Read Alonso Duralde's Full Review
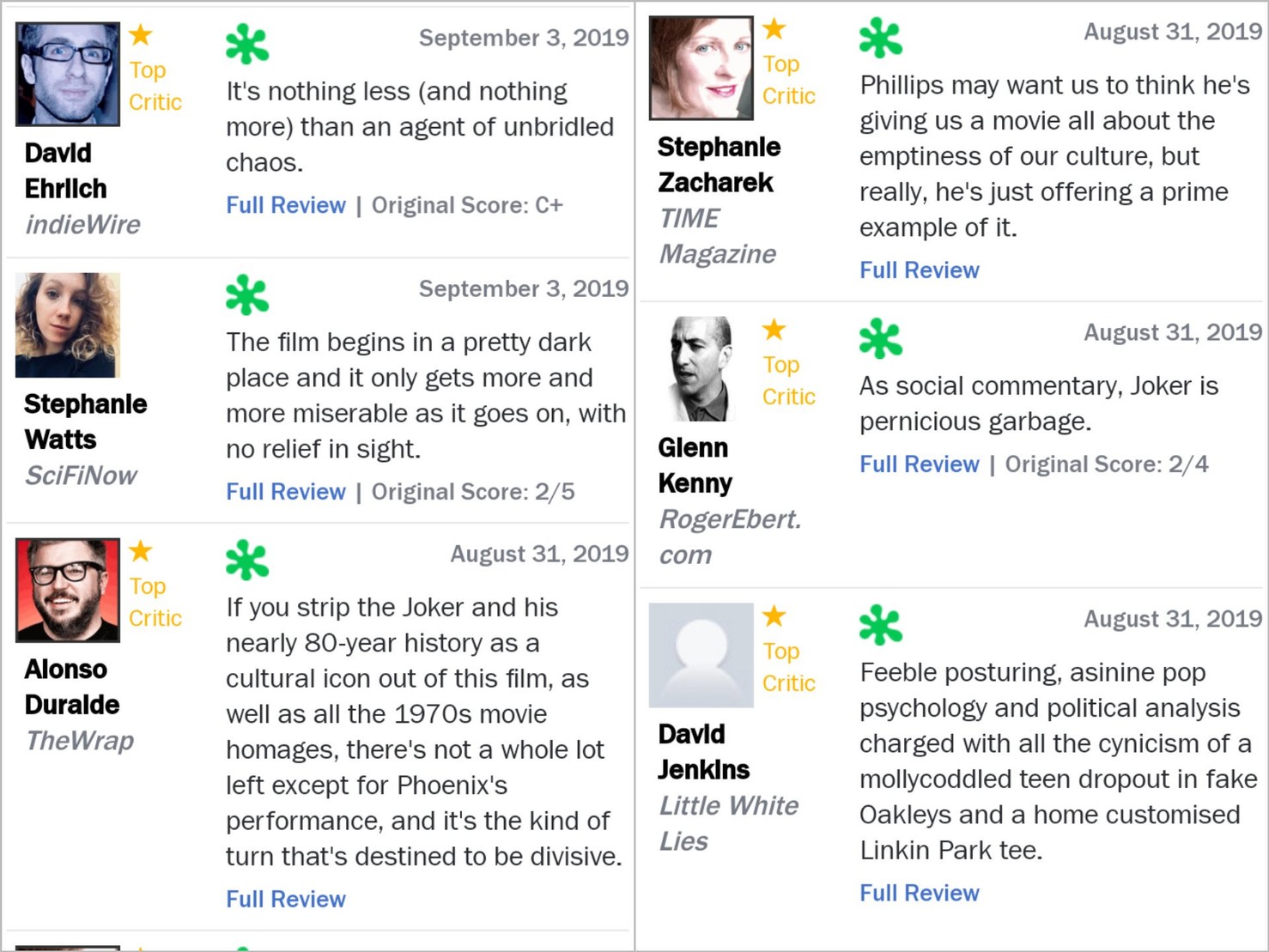The height and width of the screenshot is (952, 1269). (x=286, y=899)
